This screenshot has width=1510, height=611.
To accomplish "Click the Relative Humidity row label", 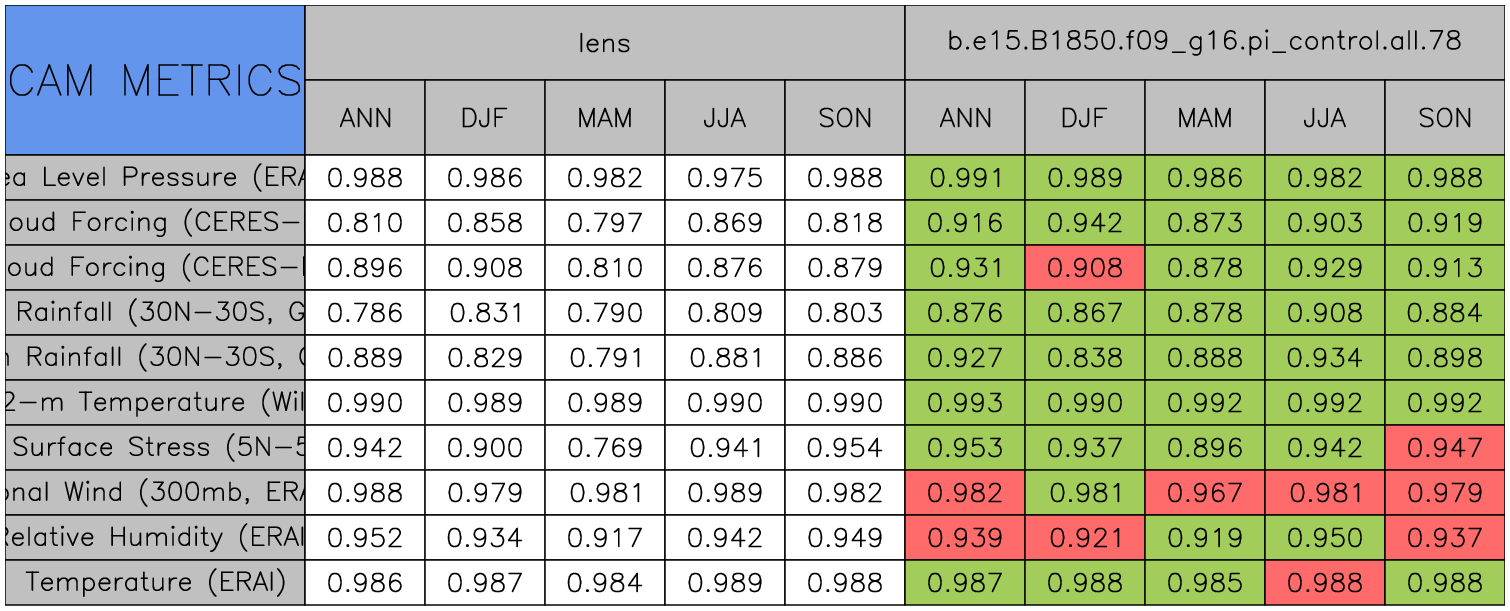I will point(155,537).
